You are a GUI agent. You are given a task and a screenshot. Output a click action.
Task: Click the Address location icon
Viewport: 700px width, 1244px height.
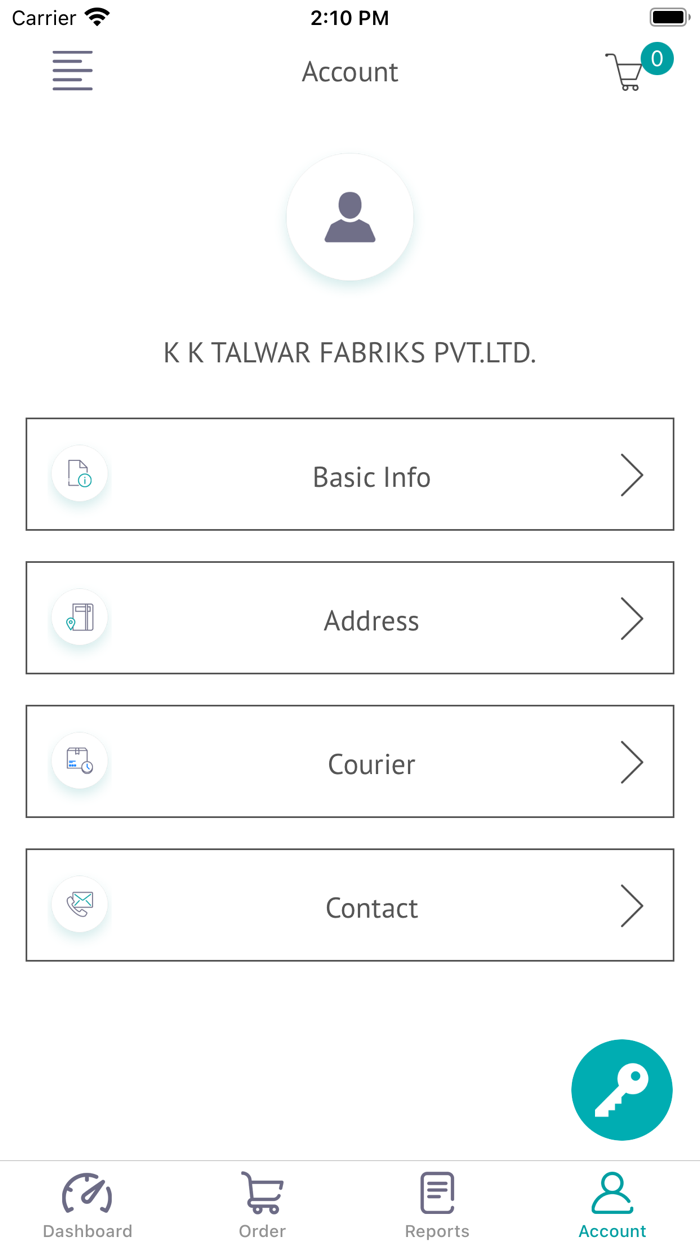coord(79,618)
